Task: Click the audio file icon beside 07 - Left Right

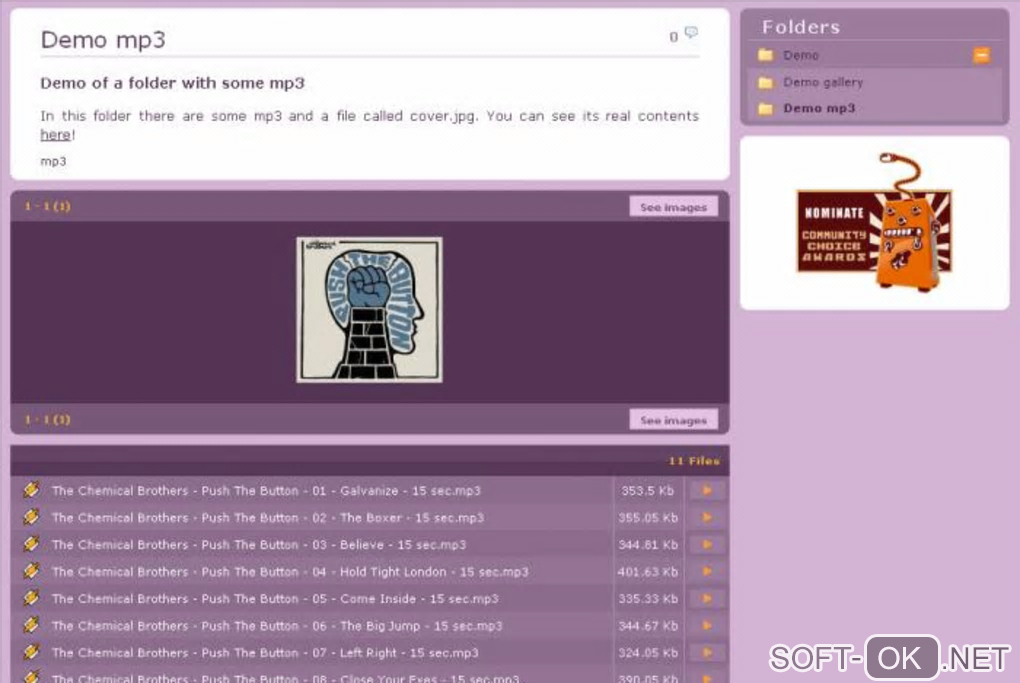Action: (x=31, y=651)
